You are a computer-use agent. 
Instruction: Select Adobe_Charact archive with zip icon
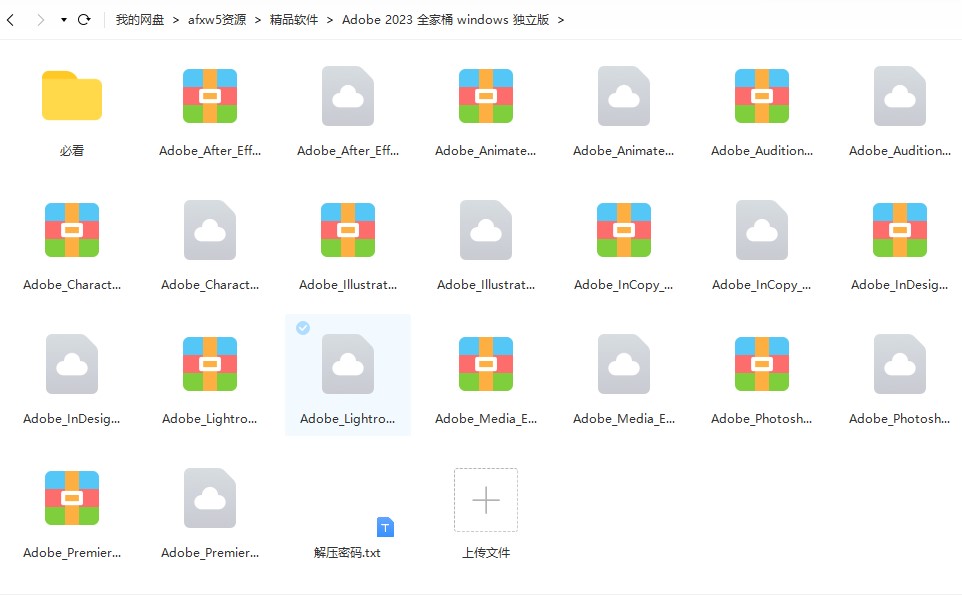[72, 230]
